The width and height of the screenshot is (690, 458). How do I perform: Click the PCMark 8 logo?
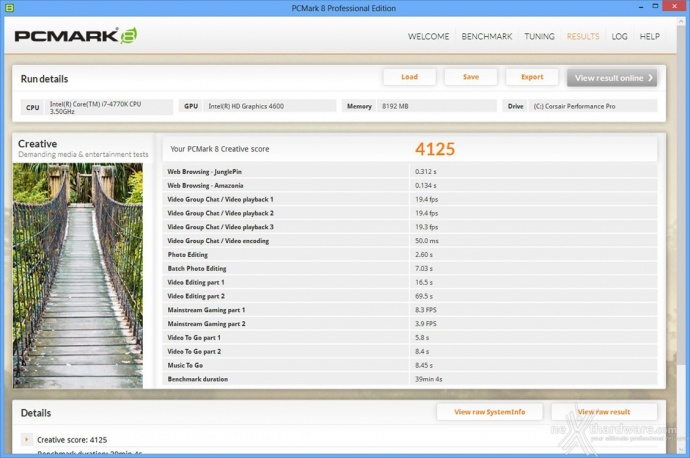pos(76,36)
